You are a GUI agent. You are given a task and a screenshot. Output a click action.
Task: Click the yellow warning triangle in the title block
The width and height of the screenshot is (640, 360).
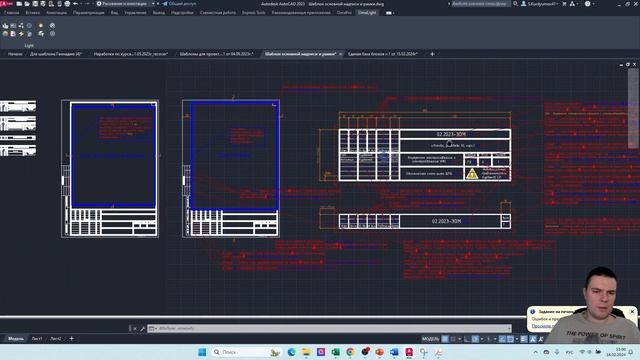[472, 174]
